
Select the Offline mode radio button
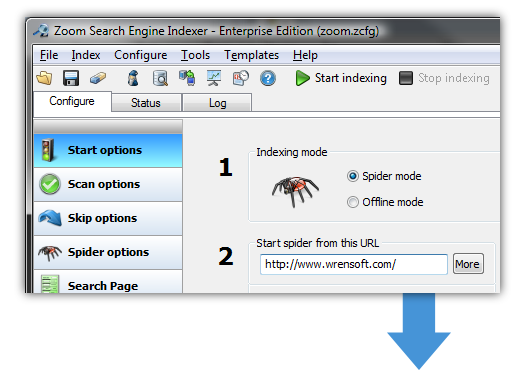pyautogui.click(x=353, y=202)
